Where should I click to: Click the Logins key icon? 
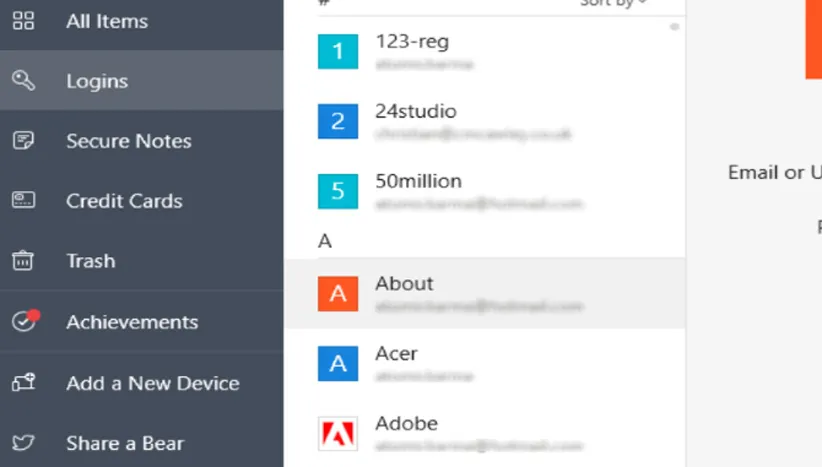(x=23, y=81)
